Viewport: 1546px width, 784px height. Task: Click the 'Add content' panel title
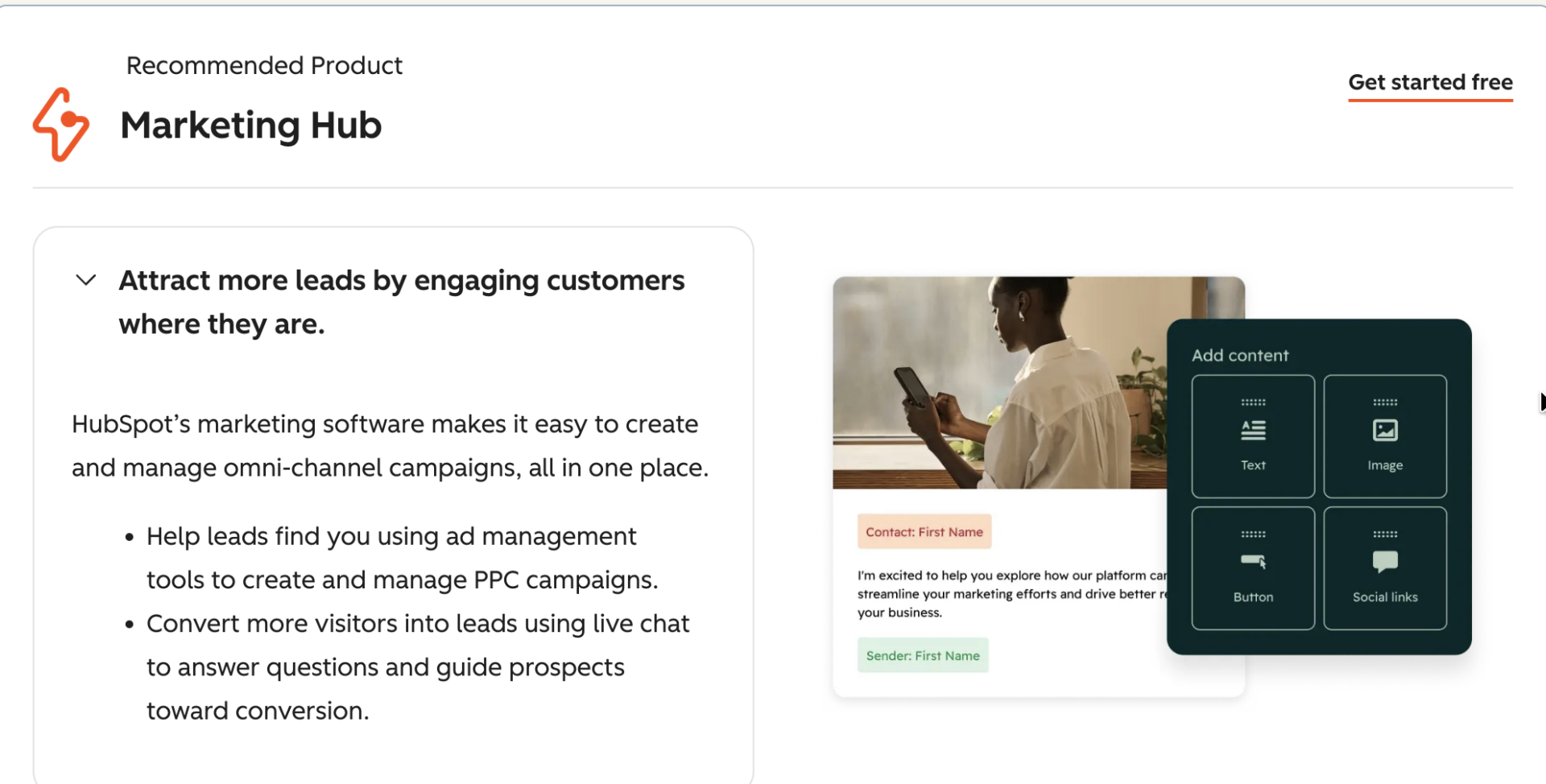point(1240,356)
